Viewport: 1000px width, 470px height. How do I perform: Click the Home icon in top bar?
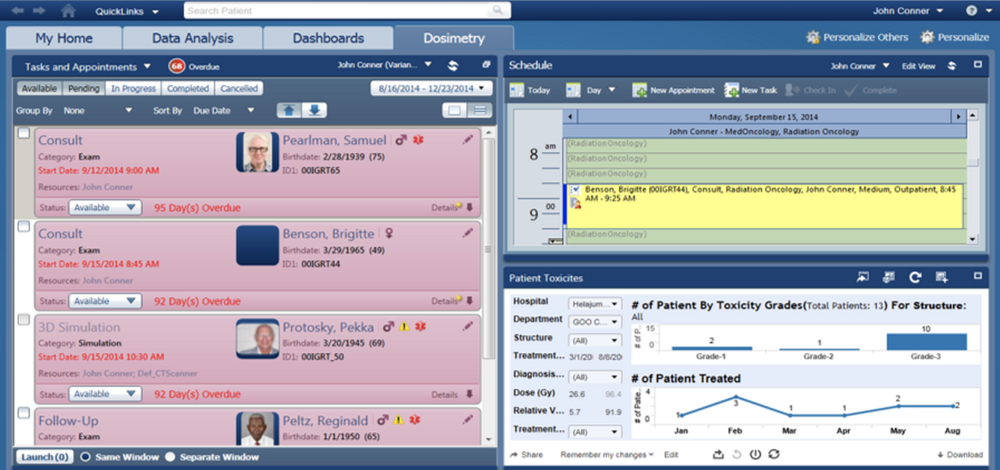[x=68, y=11]
